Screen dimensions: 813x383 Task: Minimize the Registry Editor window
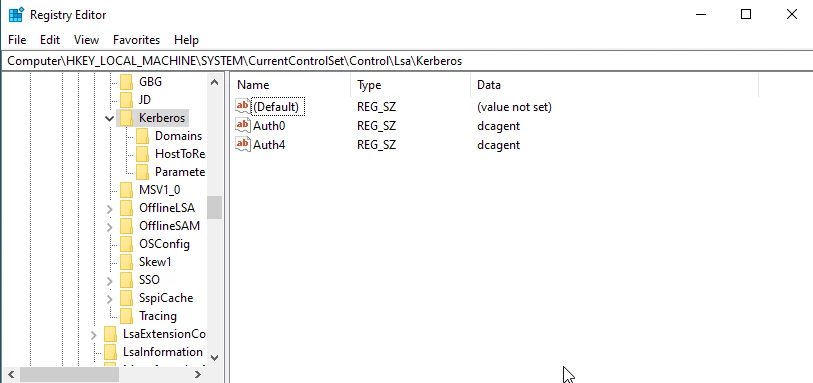pyautogui.click(x=700, y=15)
